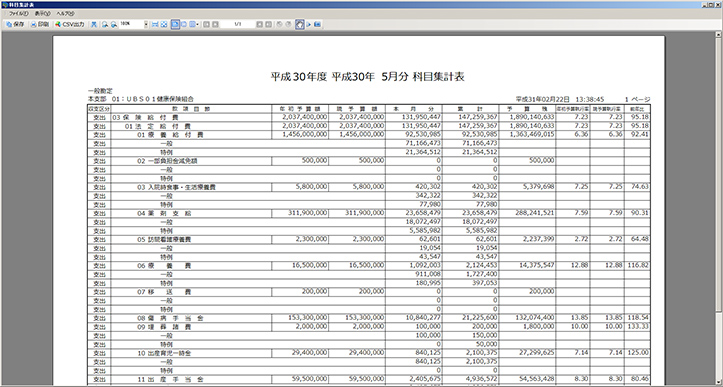723x387 pixels.
Task: Click the 予算残 column header
Action: point(527,109)
